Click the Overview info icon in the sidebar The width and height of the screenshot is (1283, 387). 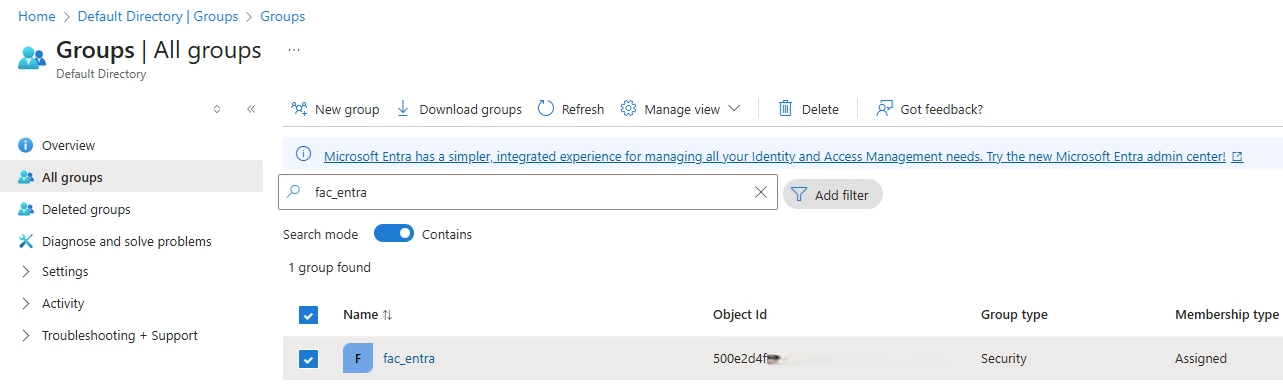pos(26,146)
